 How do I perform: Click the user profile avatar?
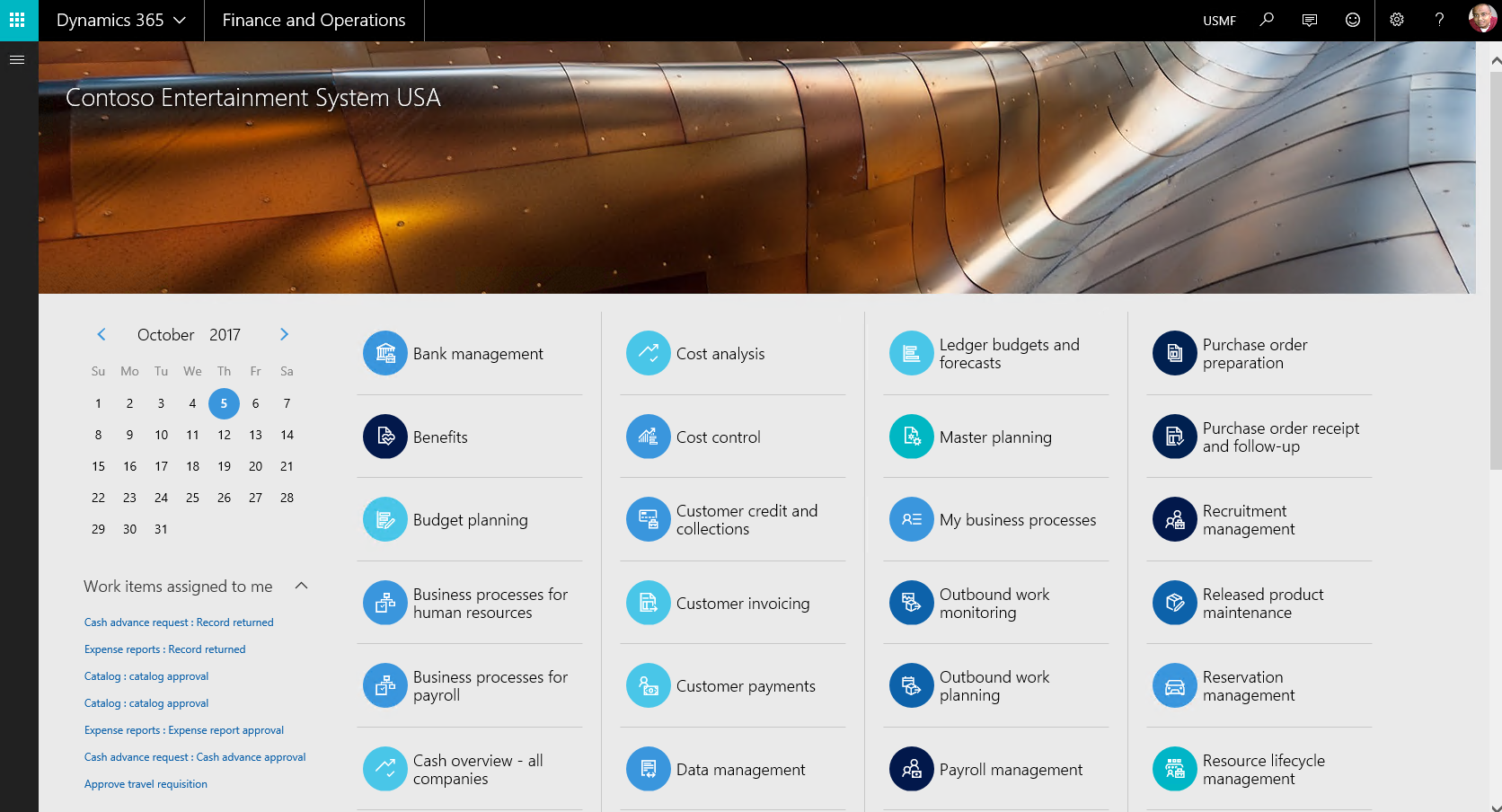tap(1482, 19)
